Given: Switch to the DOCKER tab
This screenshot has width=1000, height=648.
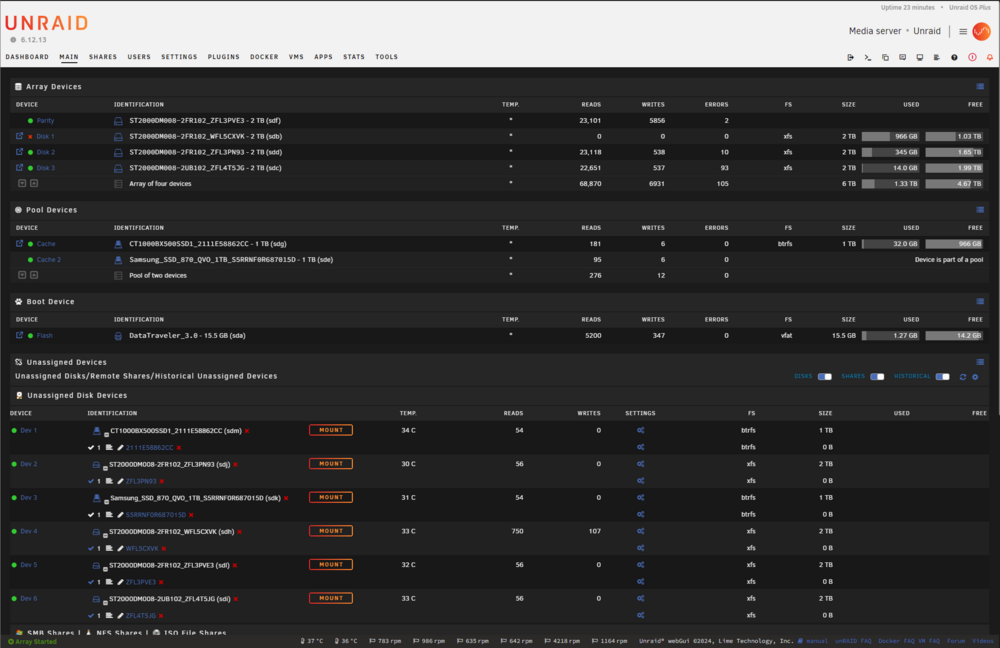Looking at the screenshot, I should coord(264,57).
